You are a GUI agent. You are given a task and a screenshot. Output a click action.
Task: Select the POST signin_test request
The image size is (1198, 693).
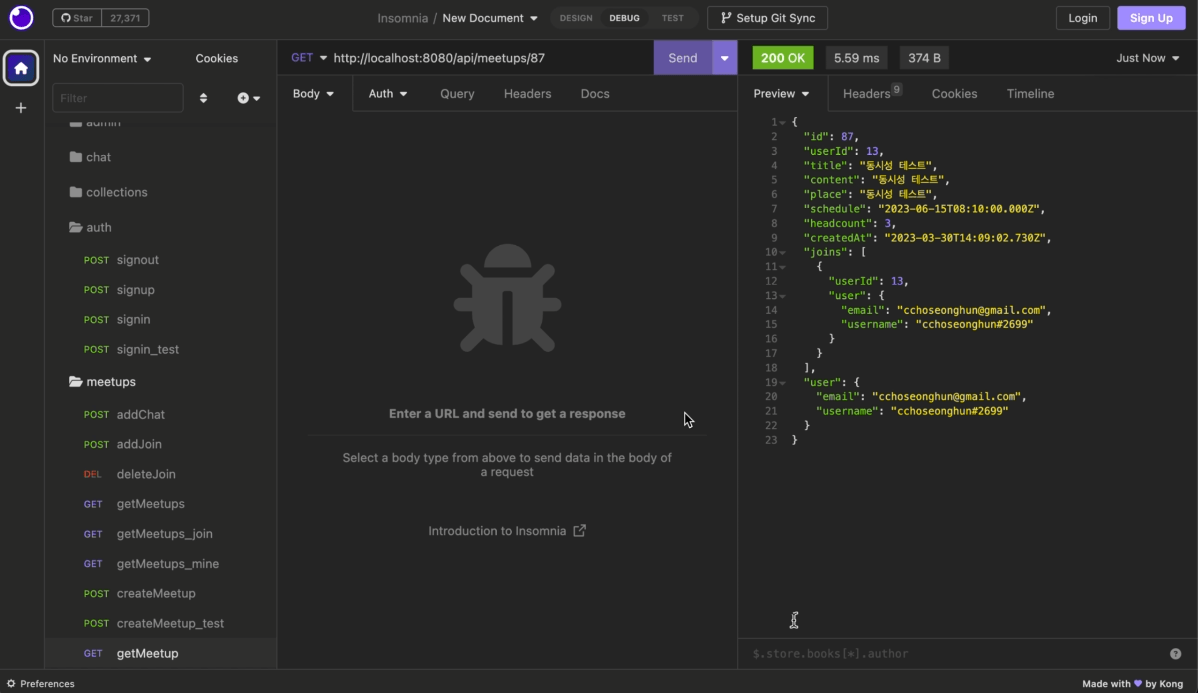[x=160, y=349]
